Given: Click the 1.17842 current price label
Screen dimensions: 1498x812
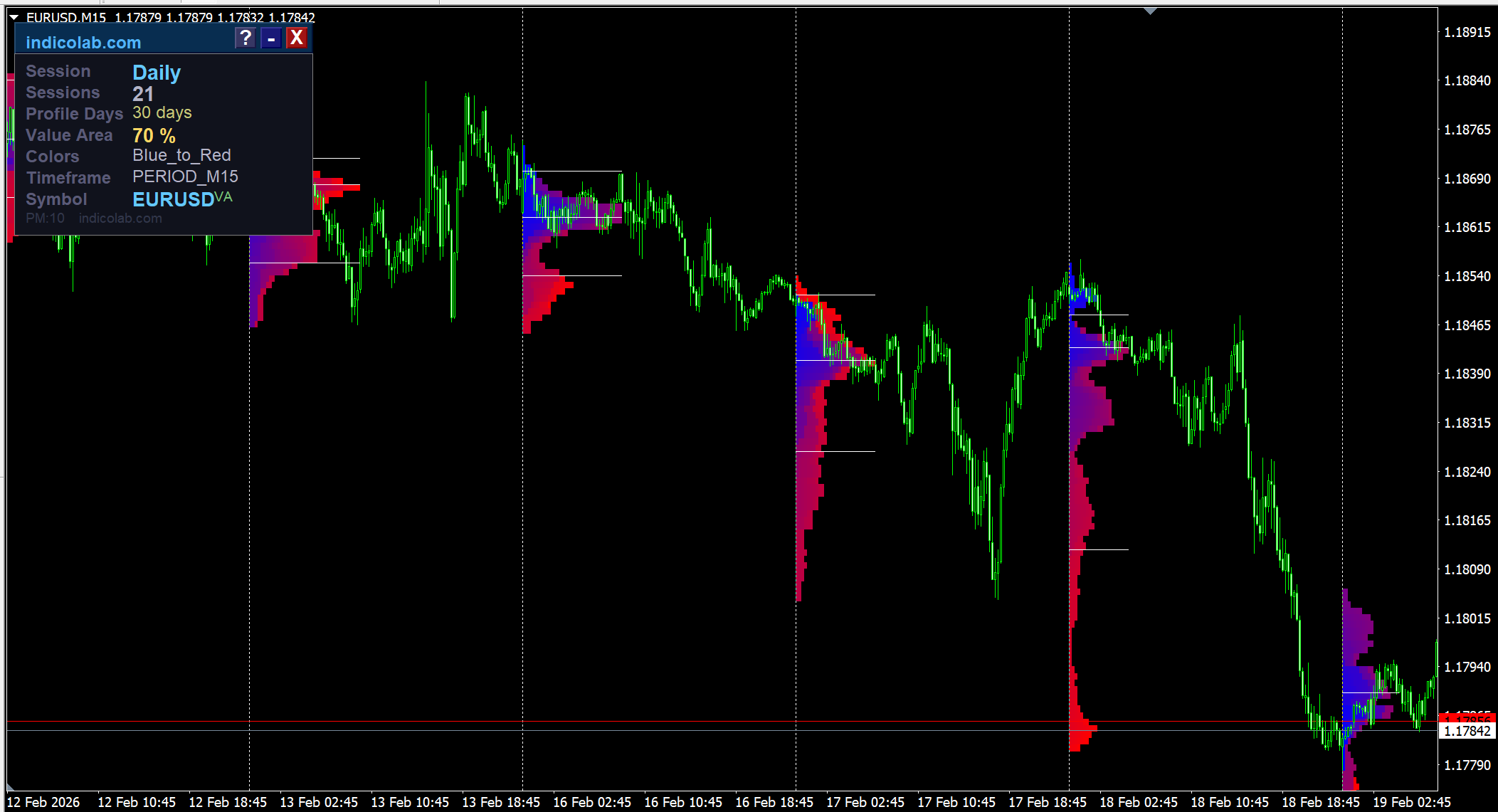Looking at the screenshot, I should click(1467, 731).
